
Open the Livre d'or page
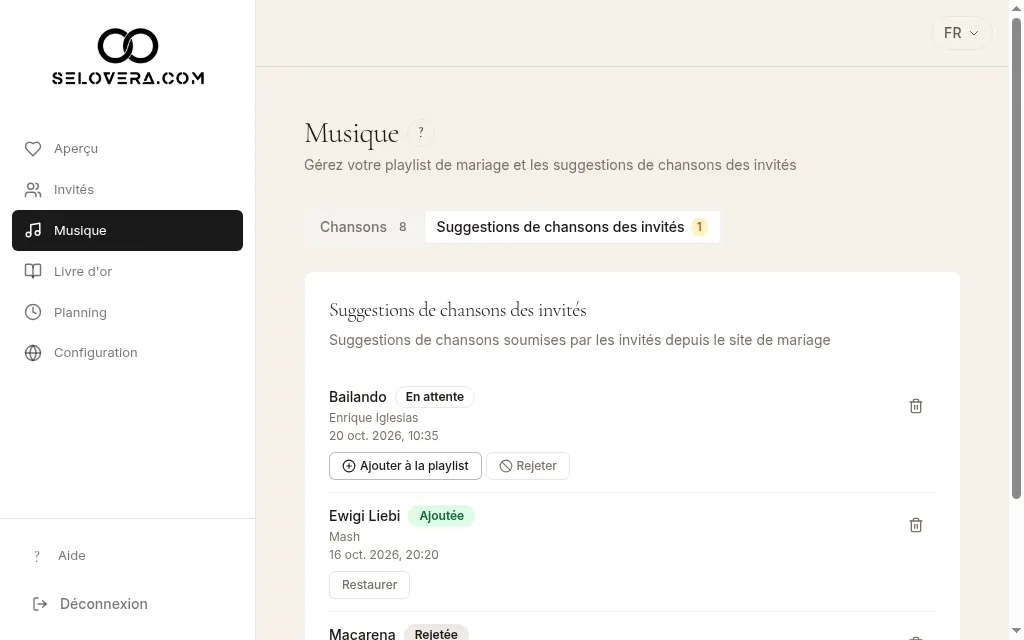coord(127,271)
